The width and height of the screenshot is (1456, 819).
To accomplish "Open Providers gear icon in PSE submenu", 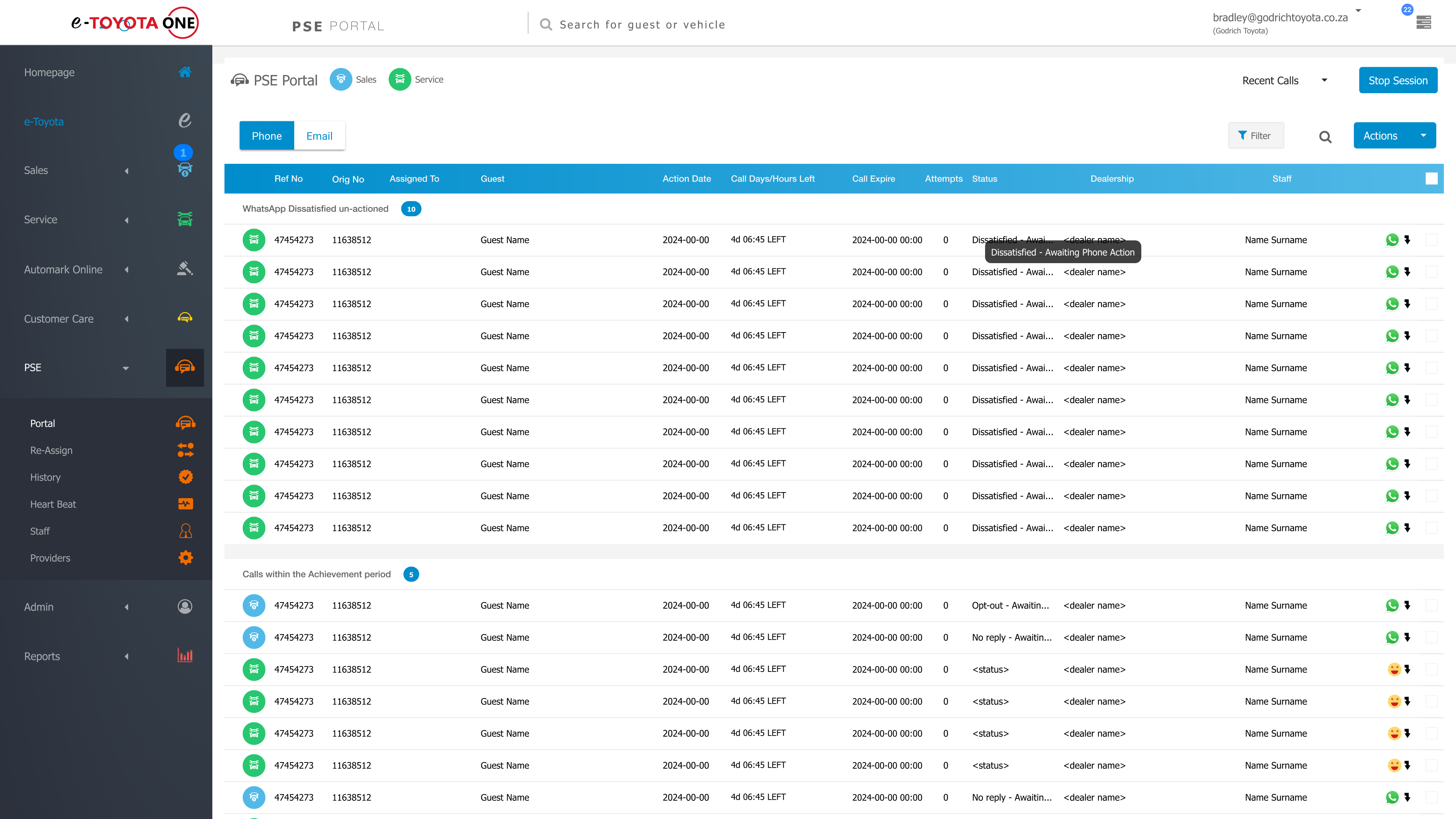I will [x=185, y=558].
